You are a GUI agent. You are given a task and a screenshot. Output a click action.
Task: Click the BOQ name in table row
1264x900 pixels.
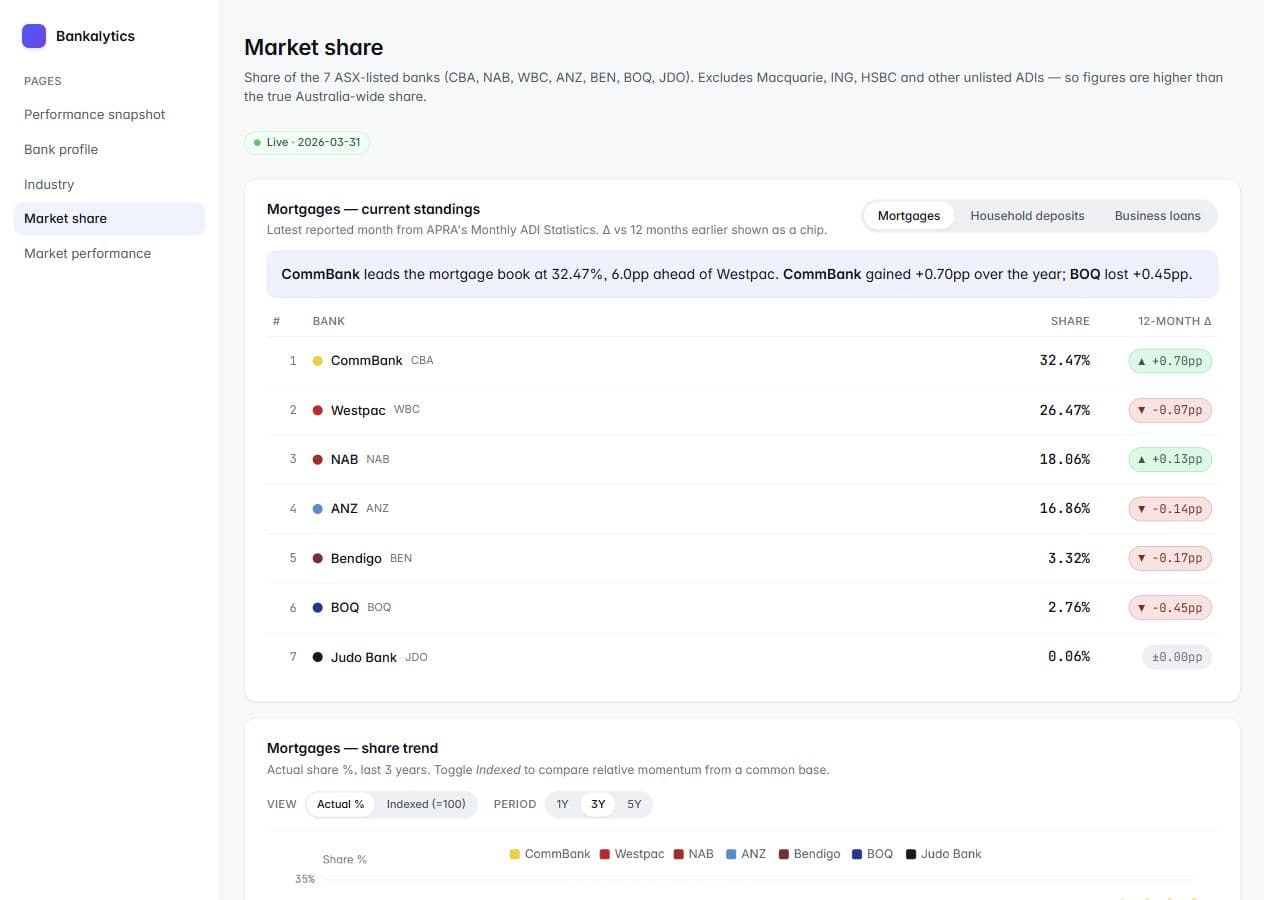(x=345, y=607)
